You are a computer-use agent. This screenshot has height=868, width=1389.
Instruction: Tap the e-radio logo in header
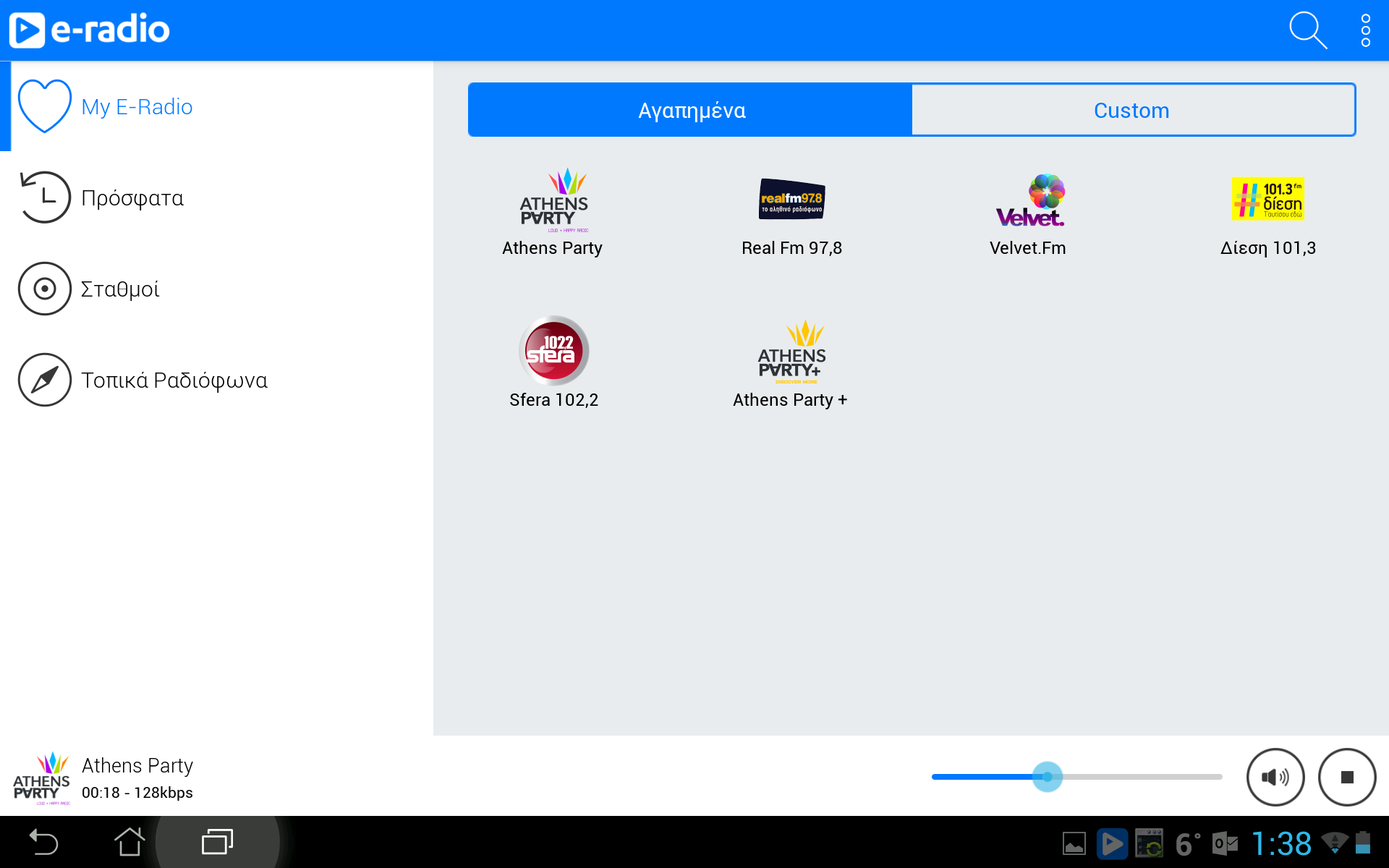[90, 30]
